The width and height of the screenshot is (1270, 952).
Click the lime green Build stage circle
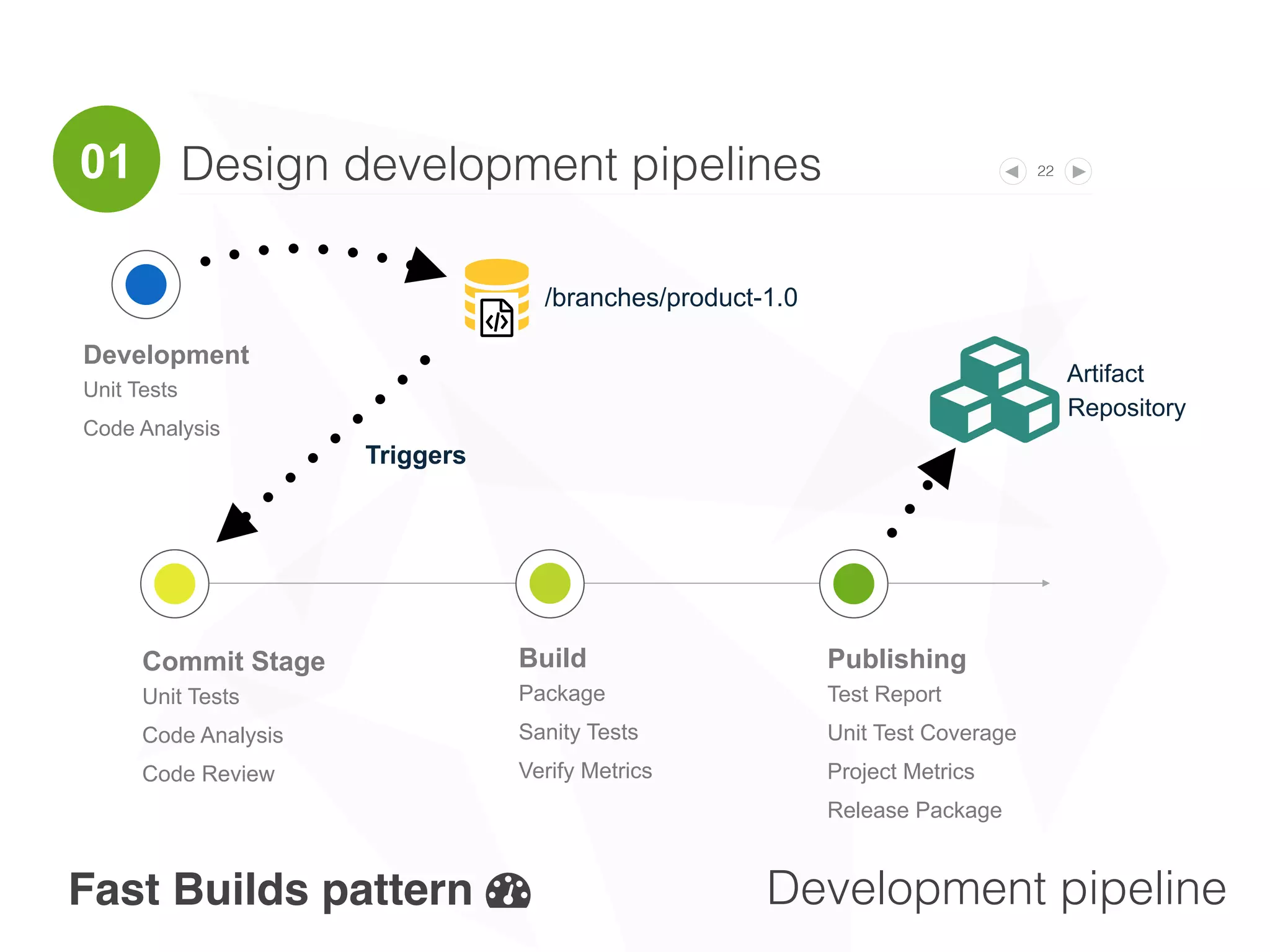[550, 584]
